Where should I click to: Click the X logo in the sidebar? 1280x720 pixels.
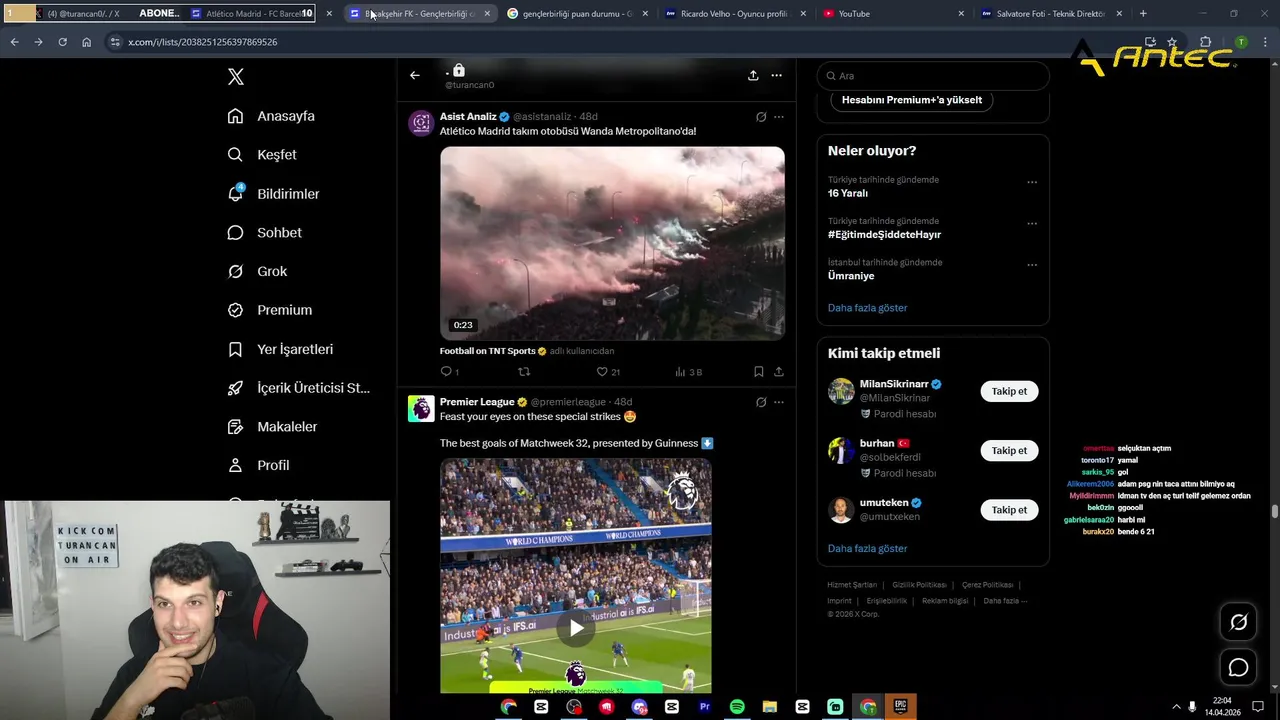coord(236,77)
